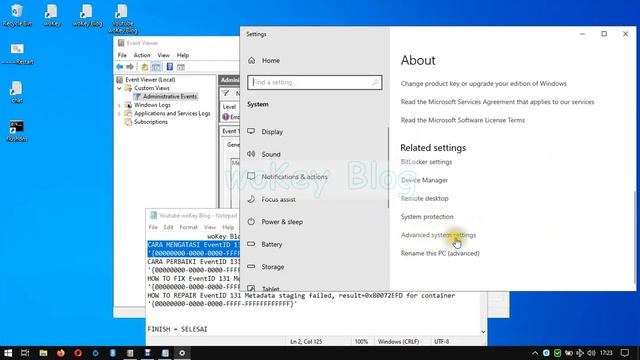
Task: Click the Power & sleep icon
Action: [x=251, y=222]
